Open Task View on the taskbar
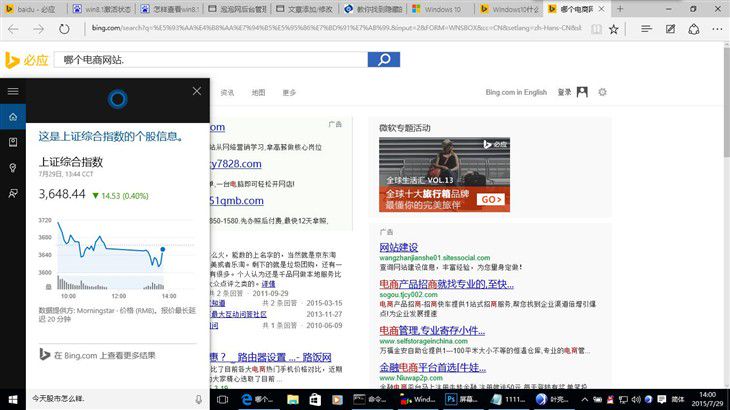Screen dimensions: 730x410 coord(223,399)
